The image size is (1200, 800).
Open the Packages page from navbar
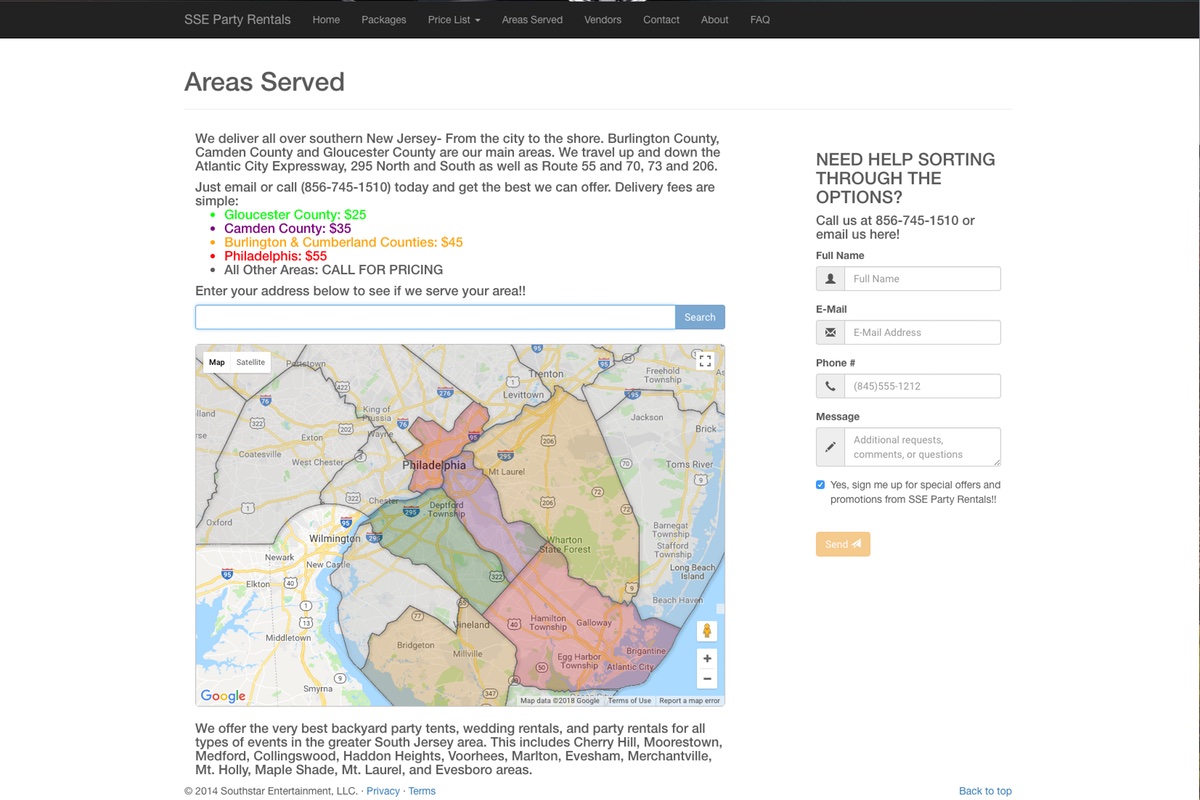tap(384, 20)
